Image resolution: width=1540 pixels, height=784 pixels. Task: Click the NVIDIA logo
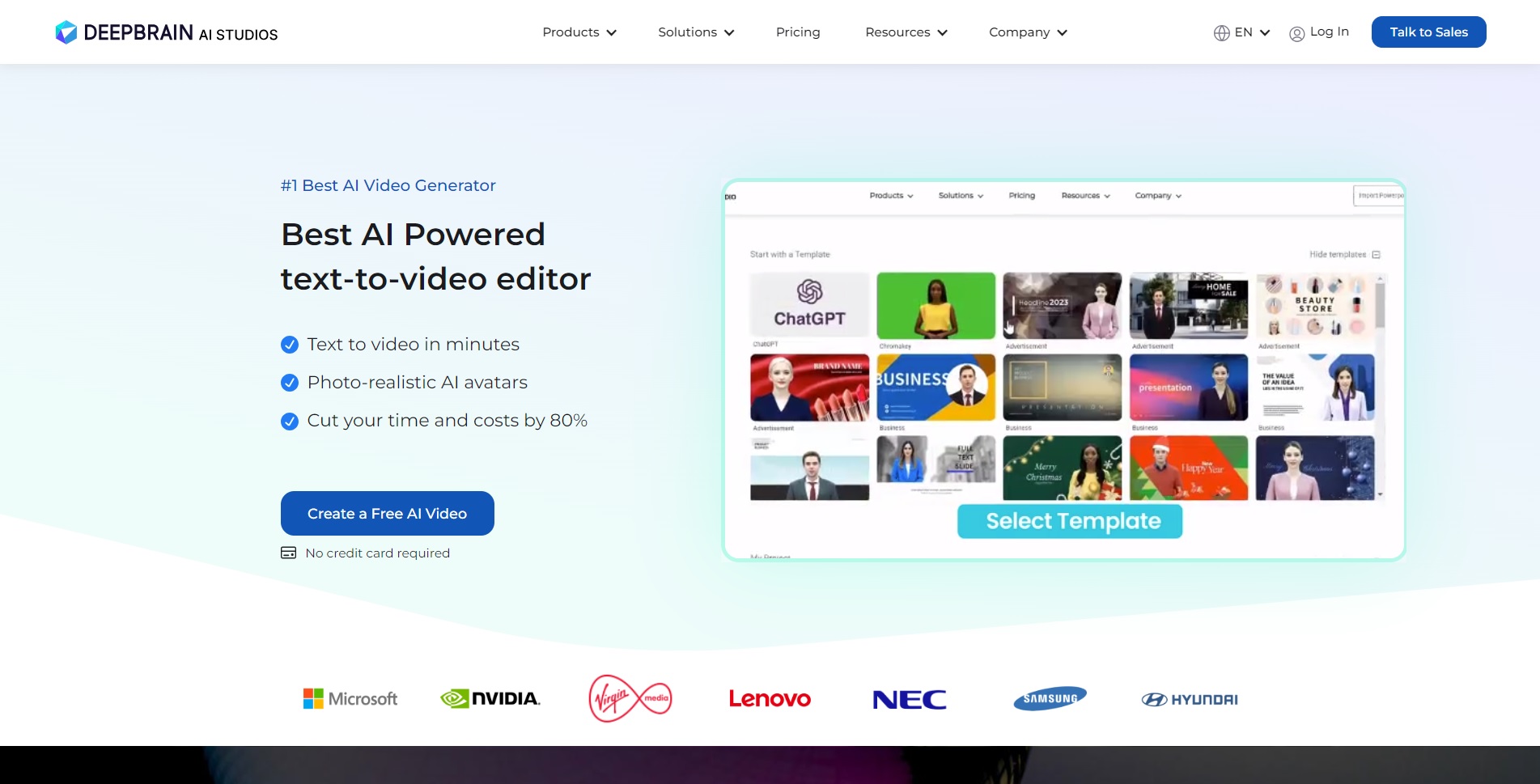tap(490, 698)
